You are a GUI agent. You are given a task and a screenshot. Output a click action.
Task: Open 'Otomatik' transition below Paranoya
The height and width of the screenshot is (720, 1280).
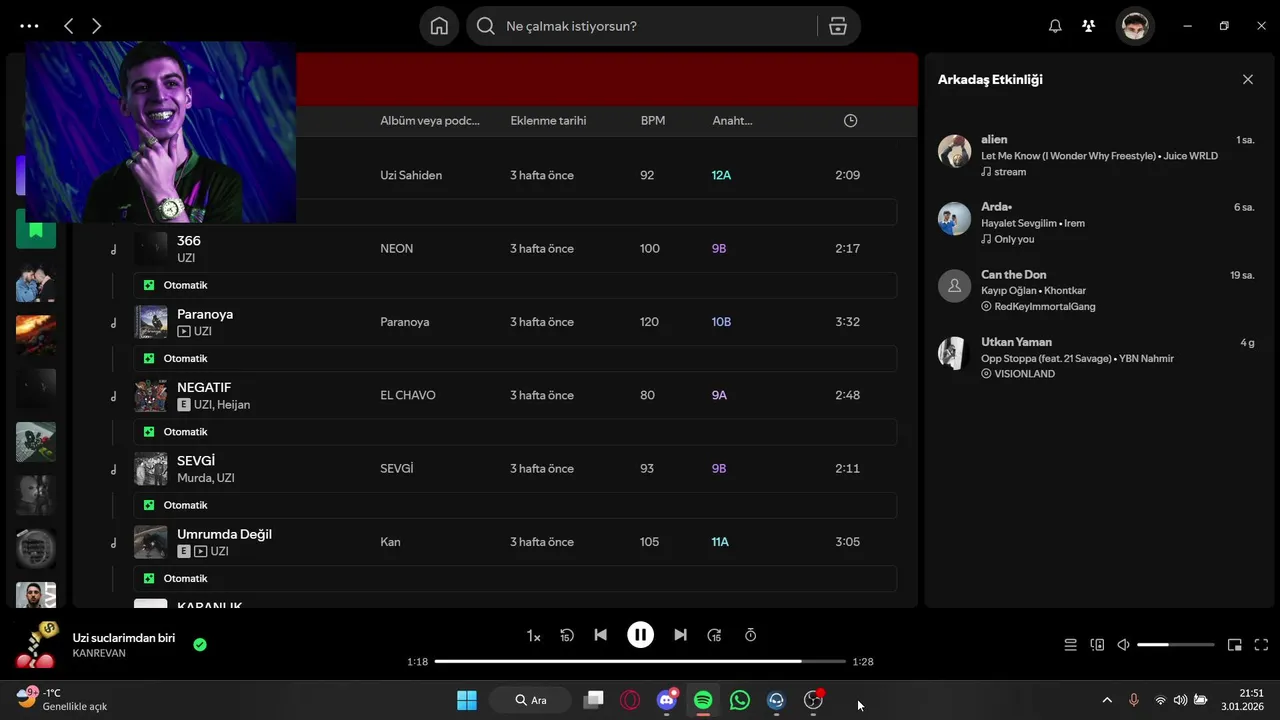pyautogui.click(x=515, y=358)
